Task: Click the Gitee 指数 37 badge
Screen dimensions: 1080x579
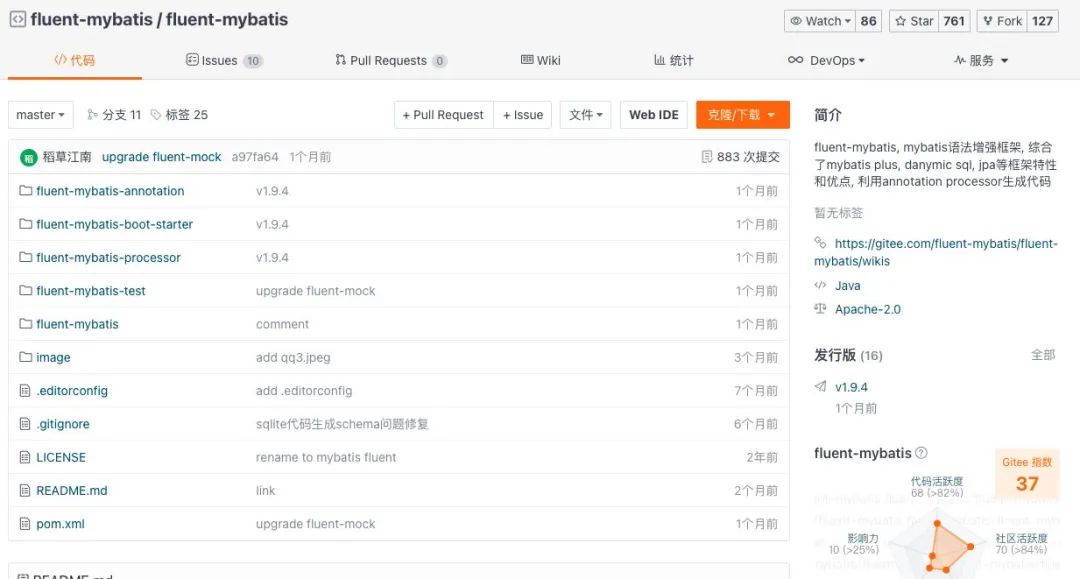Action: [x=1027, y=474]
